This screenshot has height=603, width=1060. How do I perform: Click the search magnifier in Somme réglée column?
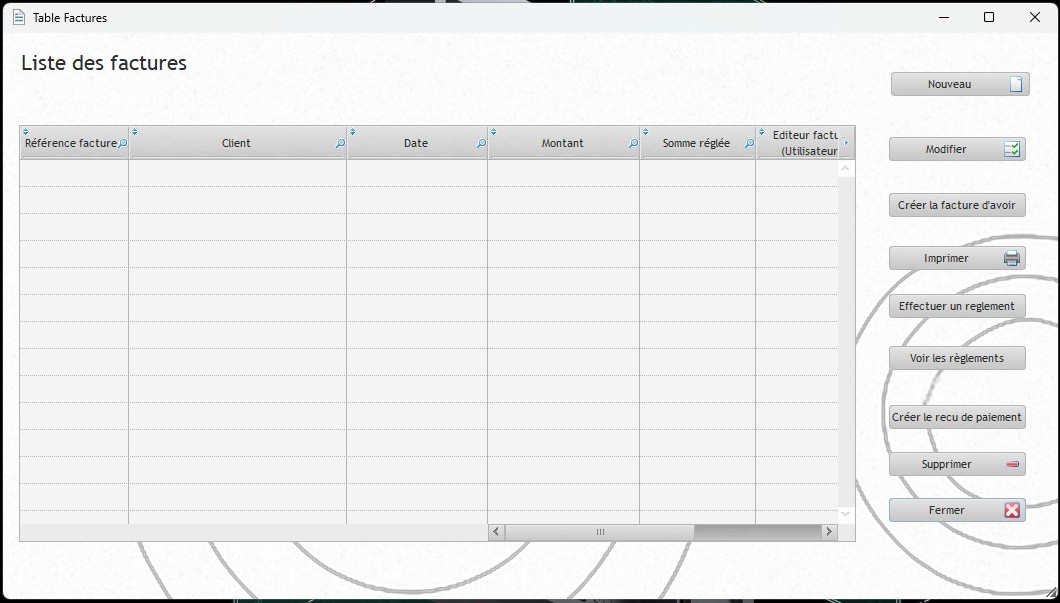pos(749,144)
